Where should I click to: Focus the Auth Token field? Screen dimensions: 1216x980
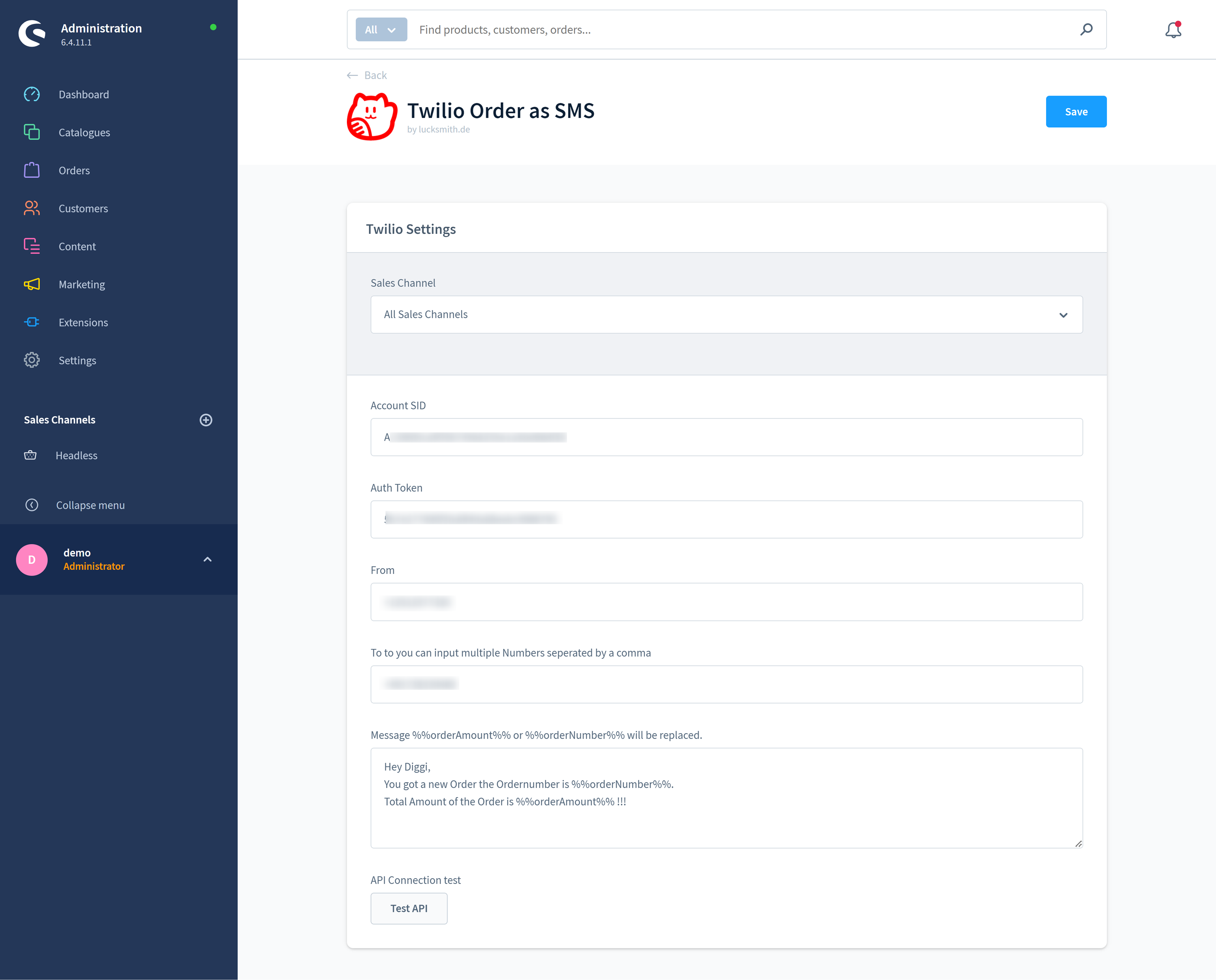click(726, 519)
